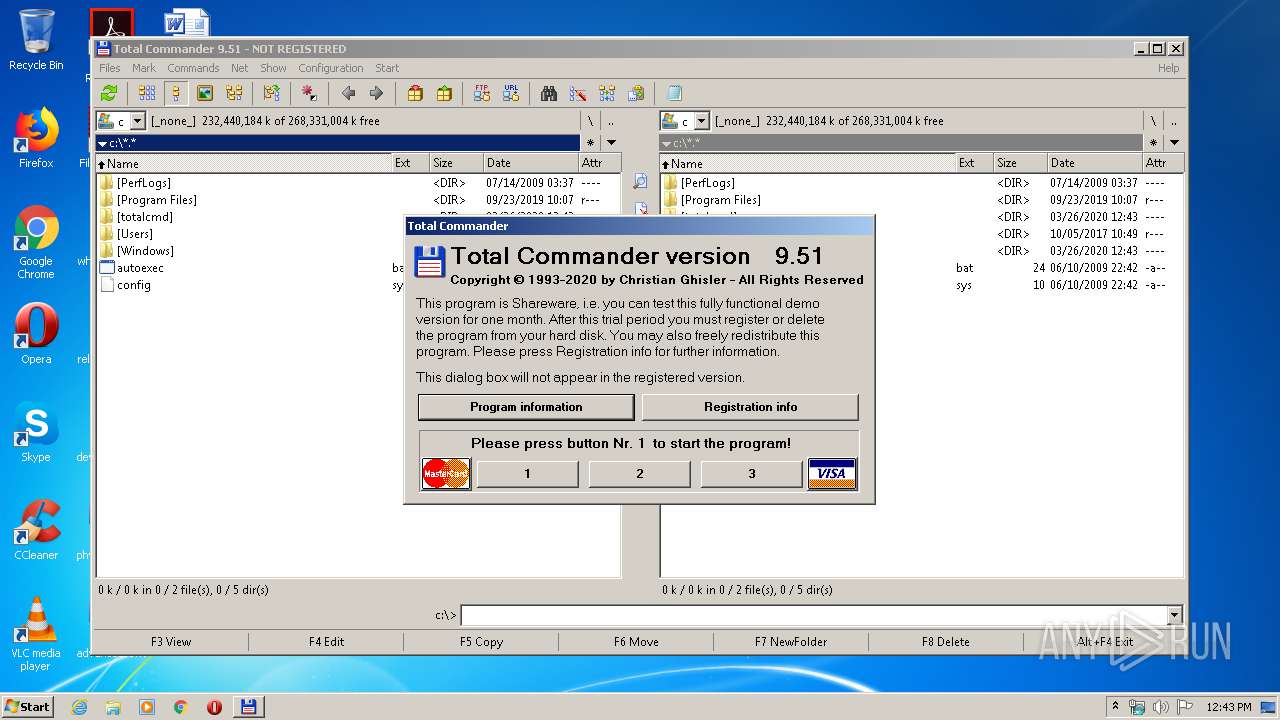The image size is (1280, 720).
Task: Open the Files menu
Action: tap(110, 68)
